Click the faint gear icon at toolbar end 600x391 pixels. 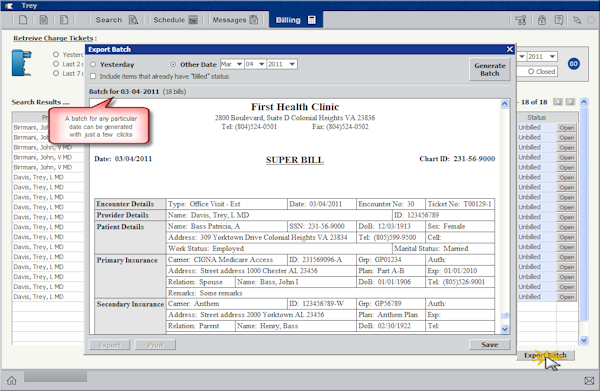click(592, 20)
